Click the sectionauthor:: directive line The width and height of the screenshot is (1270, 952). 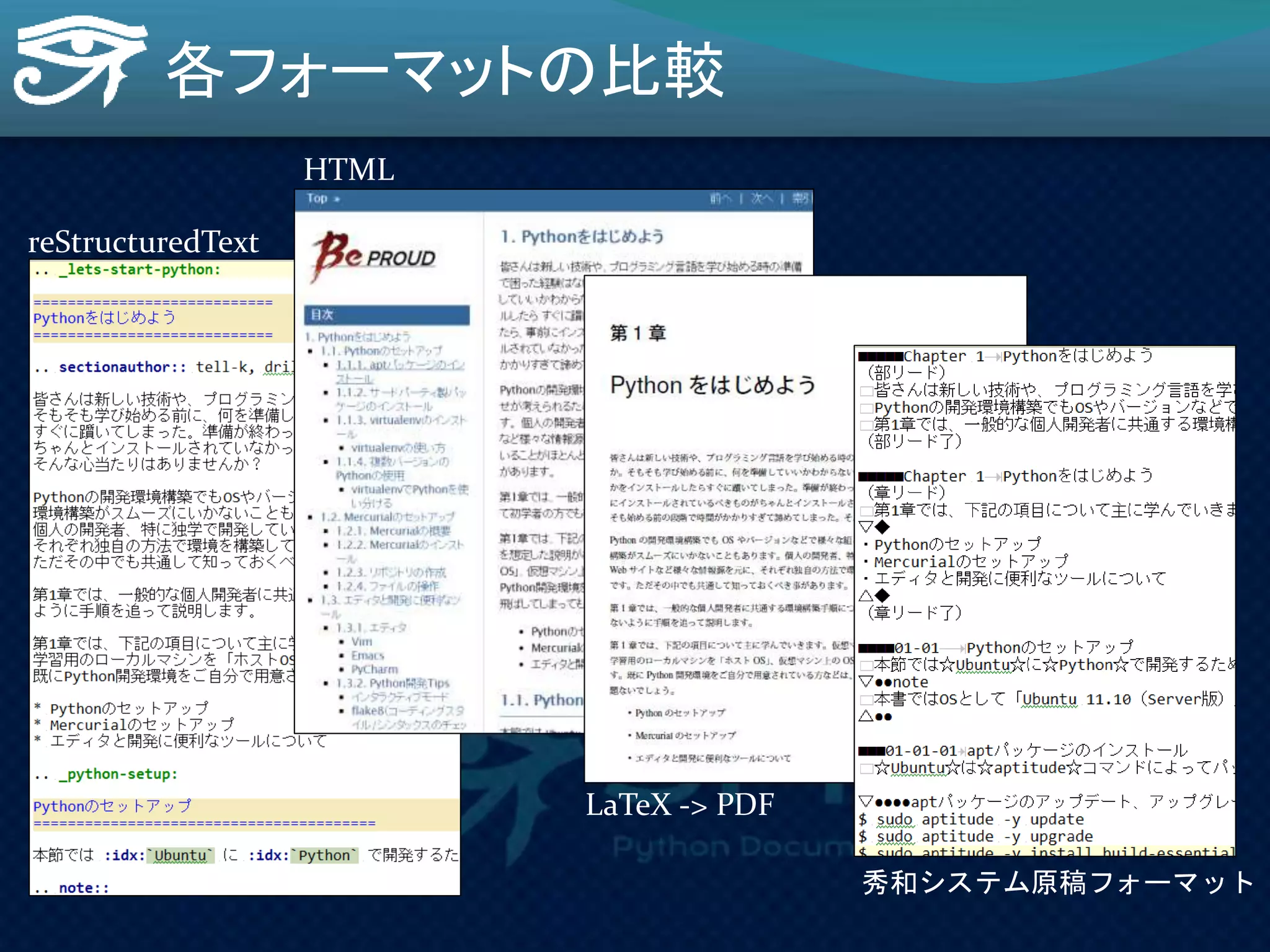(x=163, y=367)
